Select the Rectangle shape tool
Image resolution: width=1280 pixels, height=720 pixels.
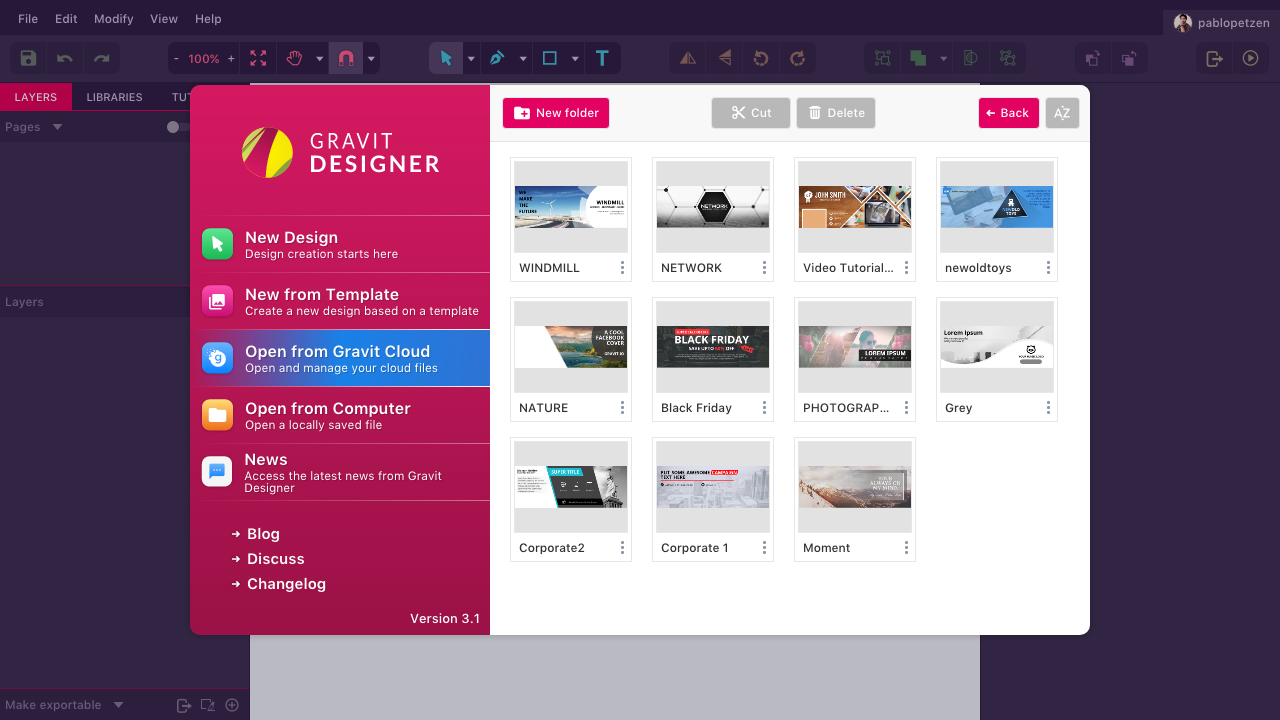[549, 59]
